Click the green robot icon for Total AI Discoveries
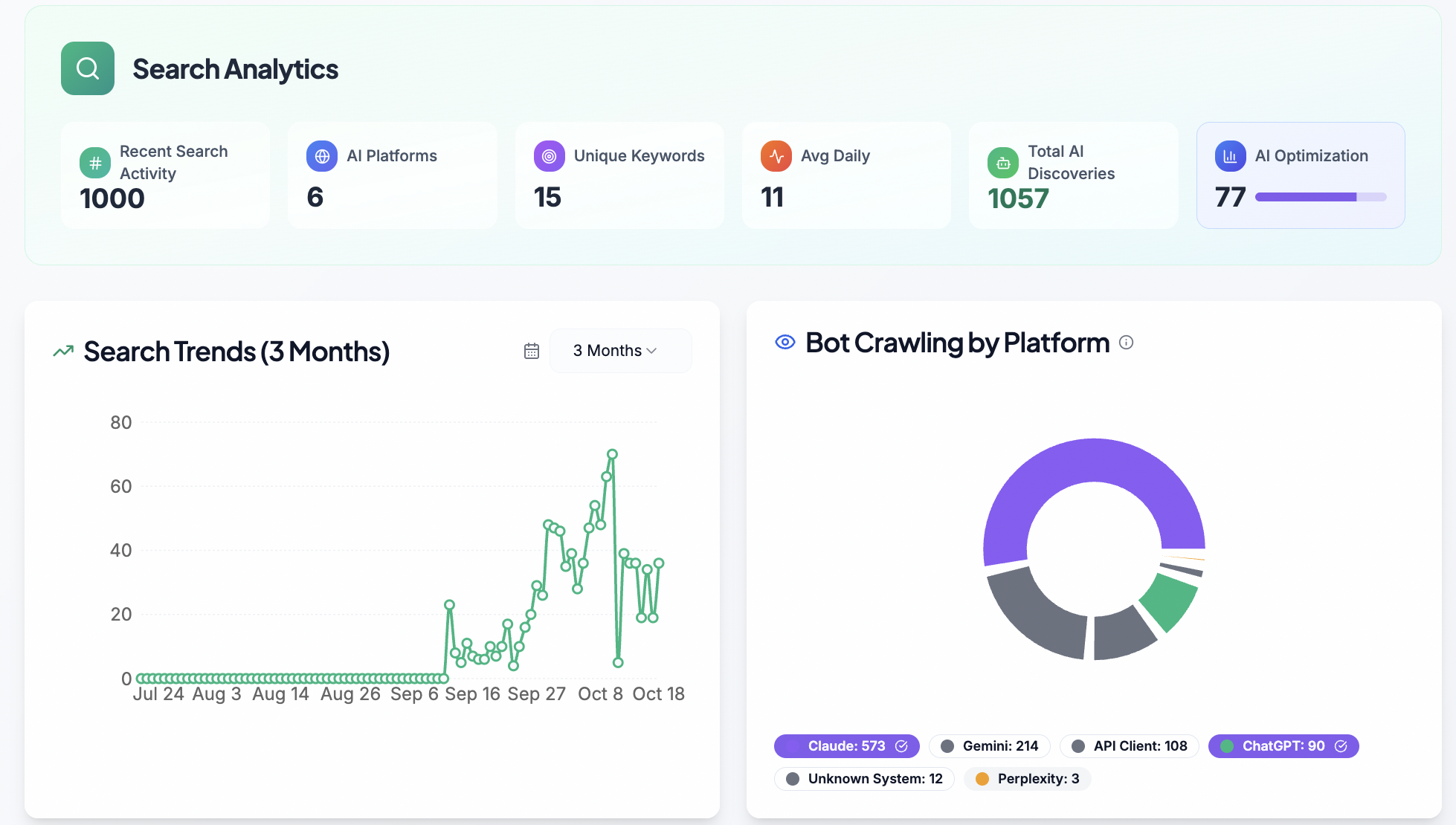This screenshot has width=1456, height=825. point(1003,163)
